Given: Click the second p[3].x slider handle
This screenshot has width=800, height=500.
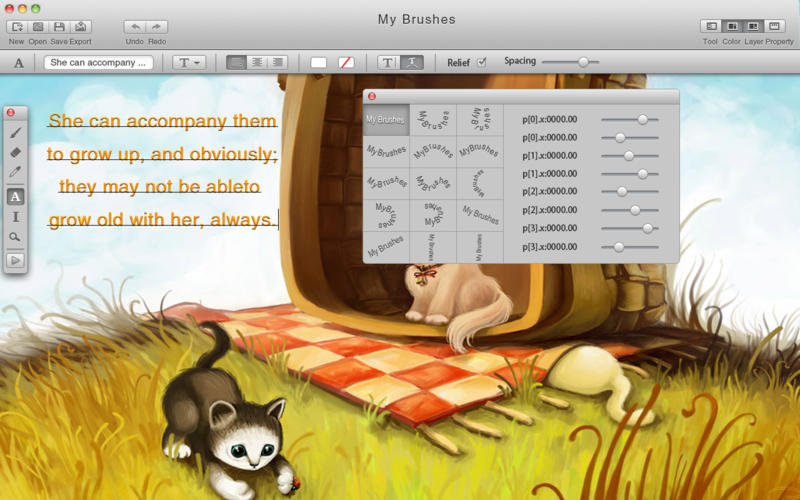Looking at the screenshot, I should [618, 247].
